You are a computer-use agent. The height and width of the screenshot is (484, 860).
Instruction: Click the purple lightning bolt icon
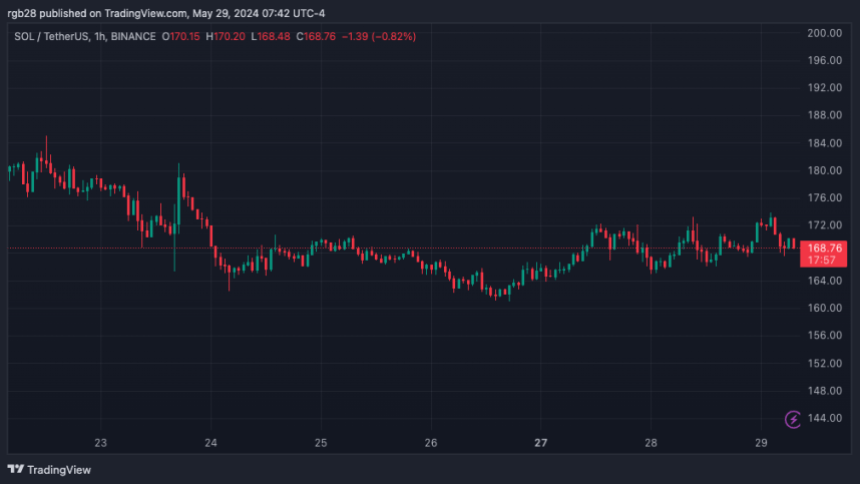click(x=793, y=419)
